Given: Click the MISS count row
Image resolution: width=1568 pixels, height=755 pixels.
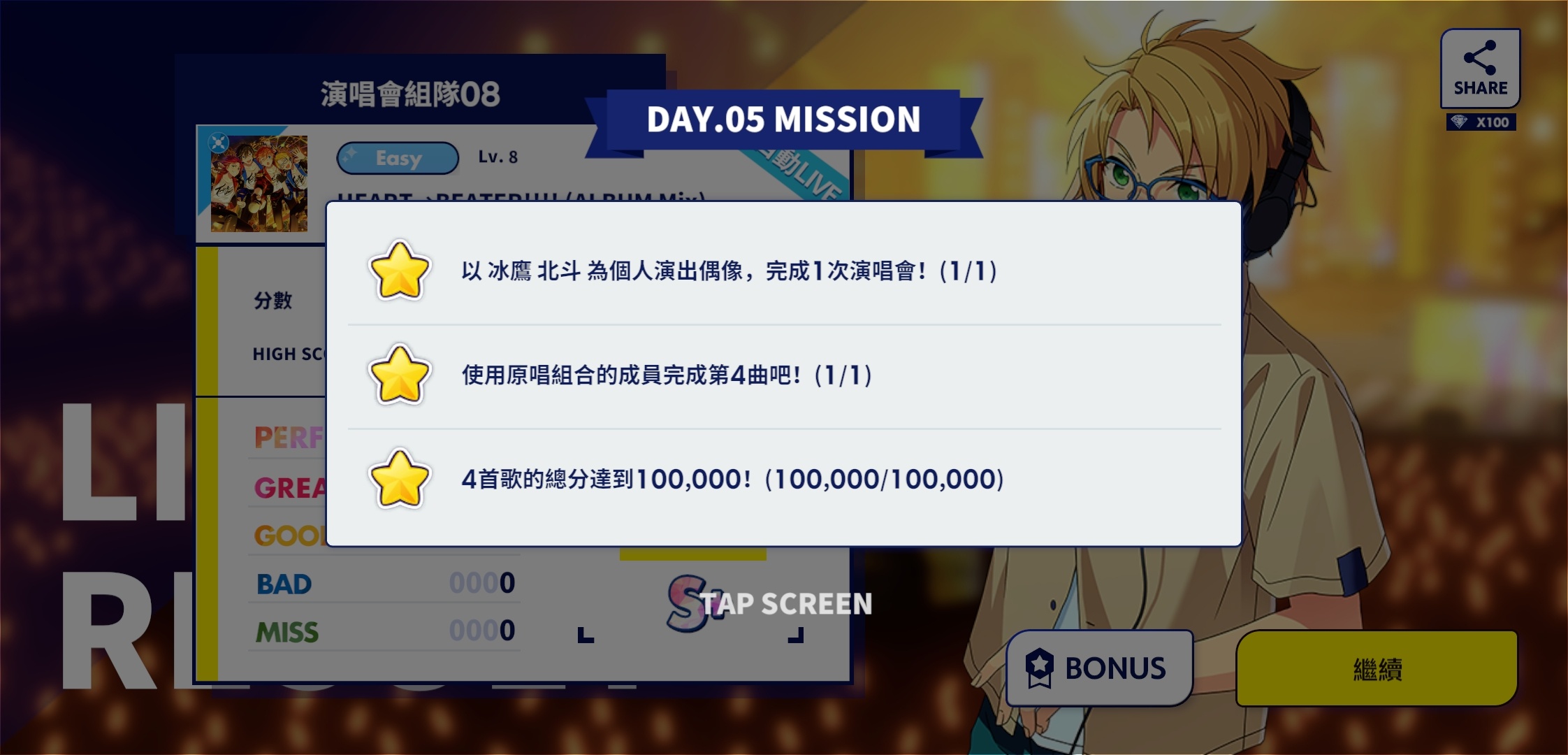Looking at the screenshot, I should [x=384, y=631].
